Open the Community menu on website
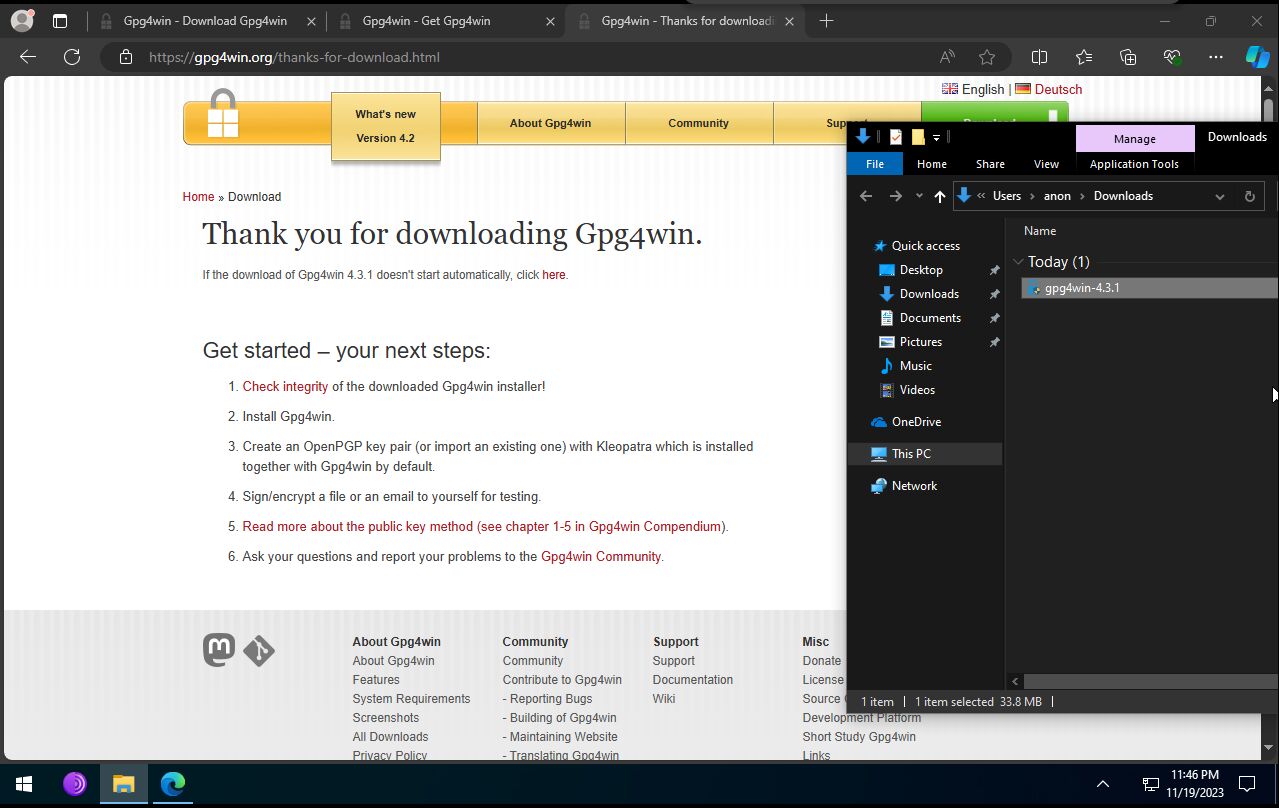1279x808 pixels. coord(698,123)
